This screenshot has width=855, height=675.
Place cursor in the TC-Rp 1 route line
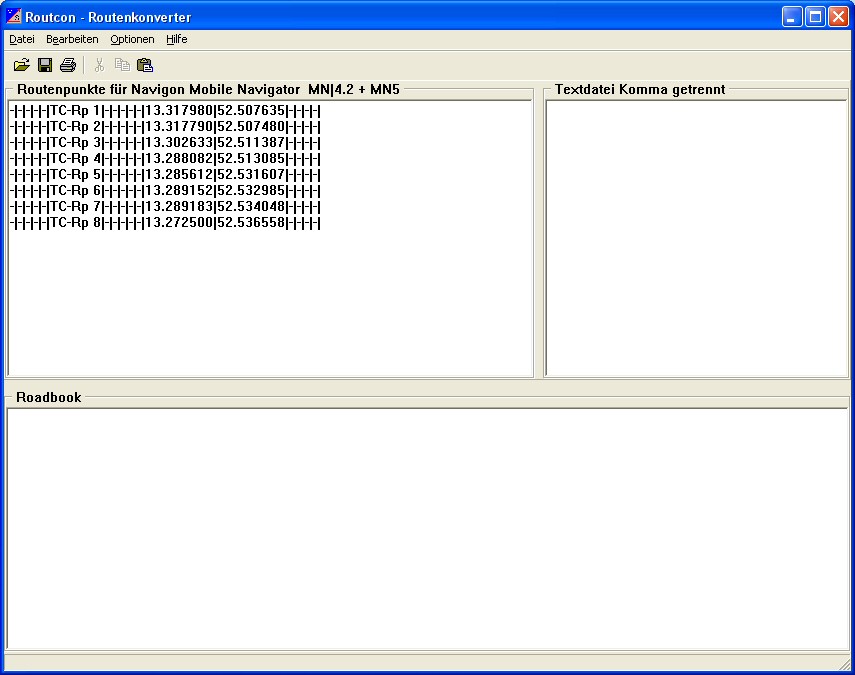(165, 110)
